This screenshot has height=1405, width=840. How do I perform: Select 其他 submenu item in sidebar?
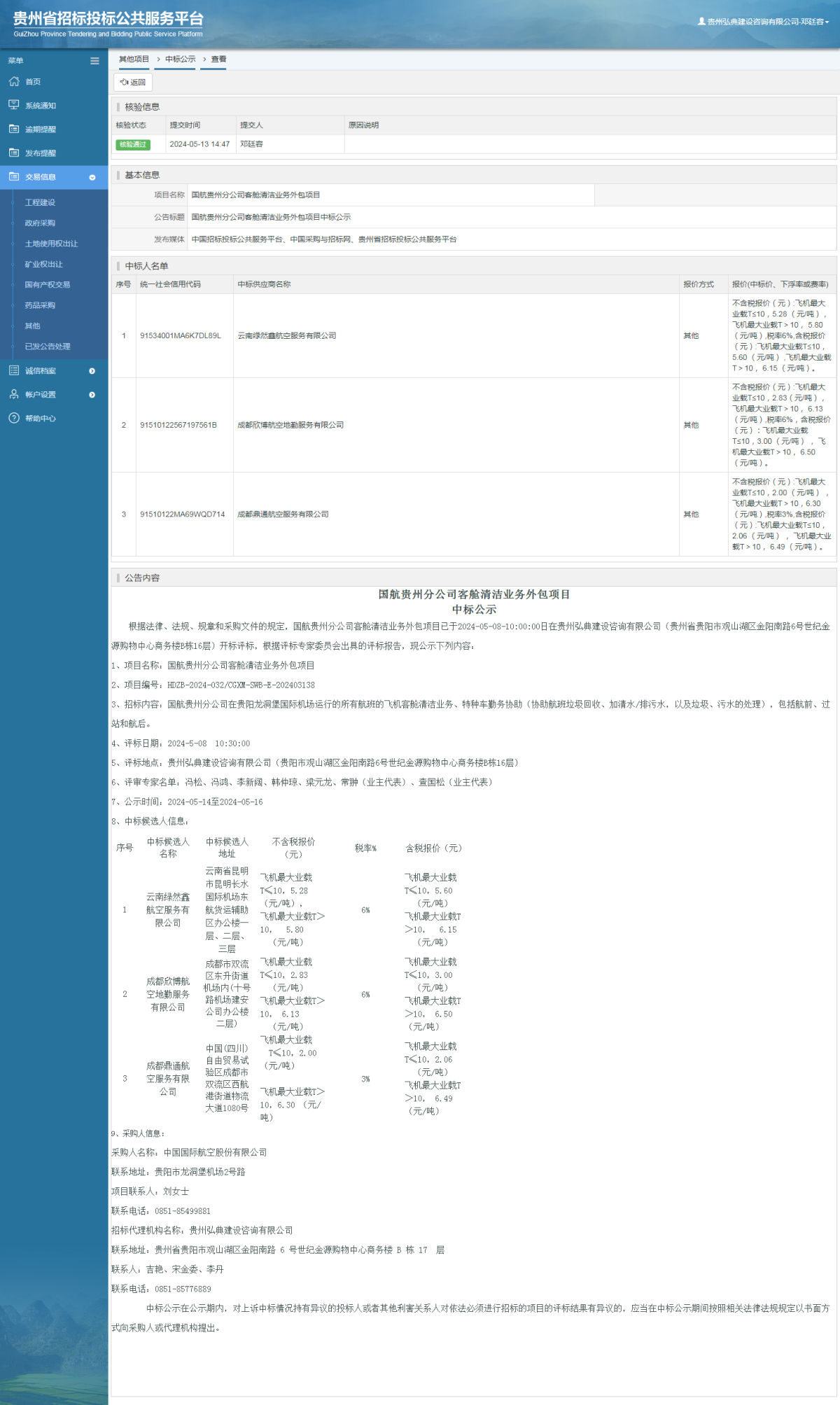tap(32, 326)
